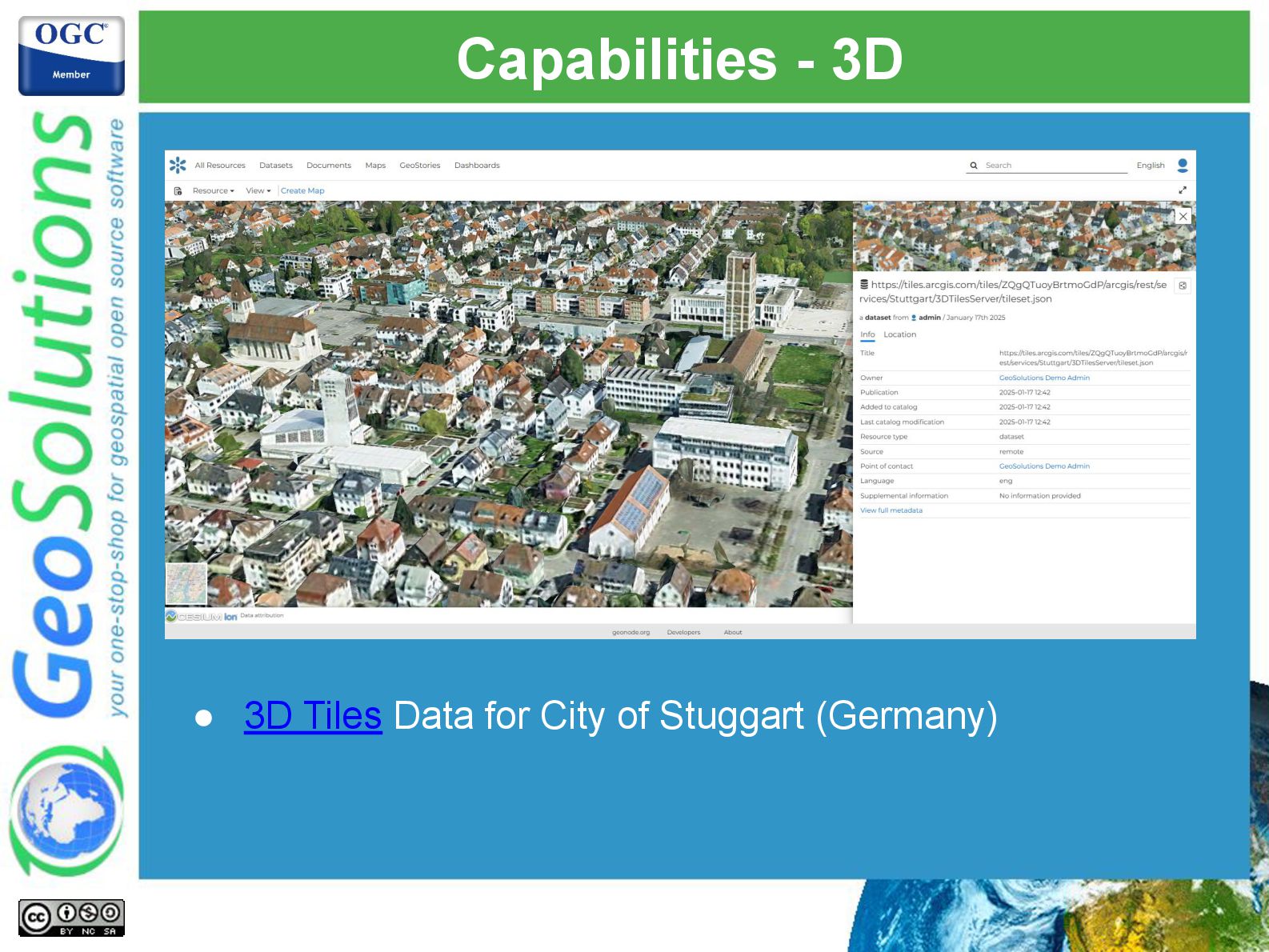Click the OGC Member badge

click(71, 56)
